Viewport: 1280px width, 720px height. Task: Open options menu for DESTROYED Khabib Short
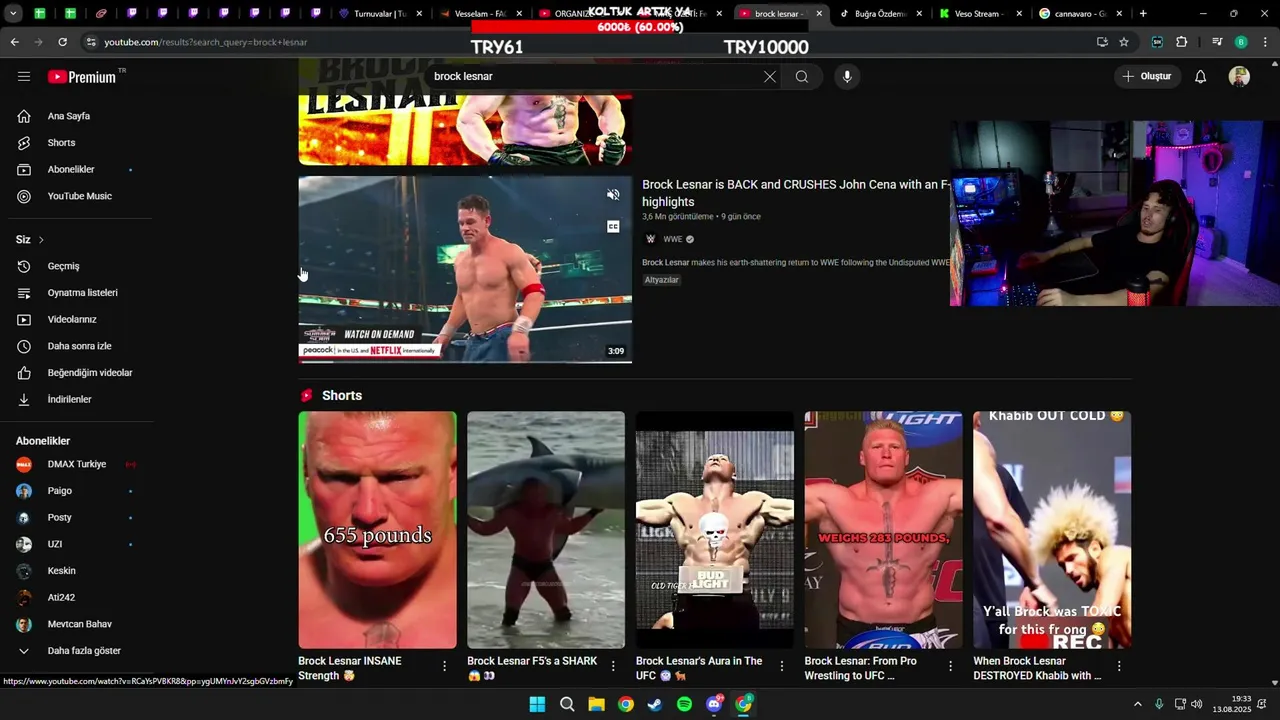pyautogui.click(x=1119, y=666)
